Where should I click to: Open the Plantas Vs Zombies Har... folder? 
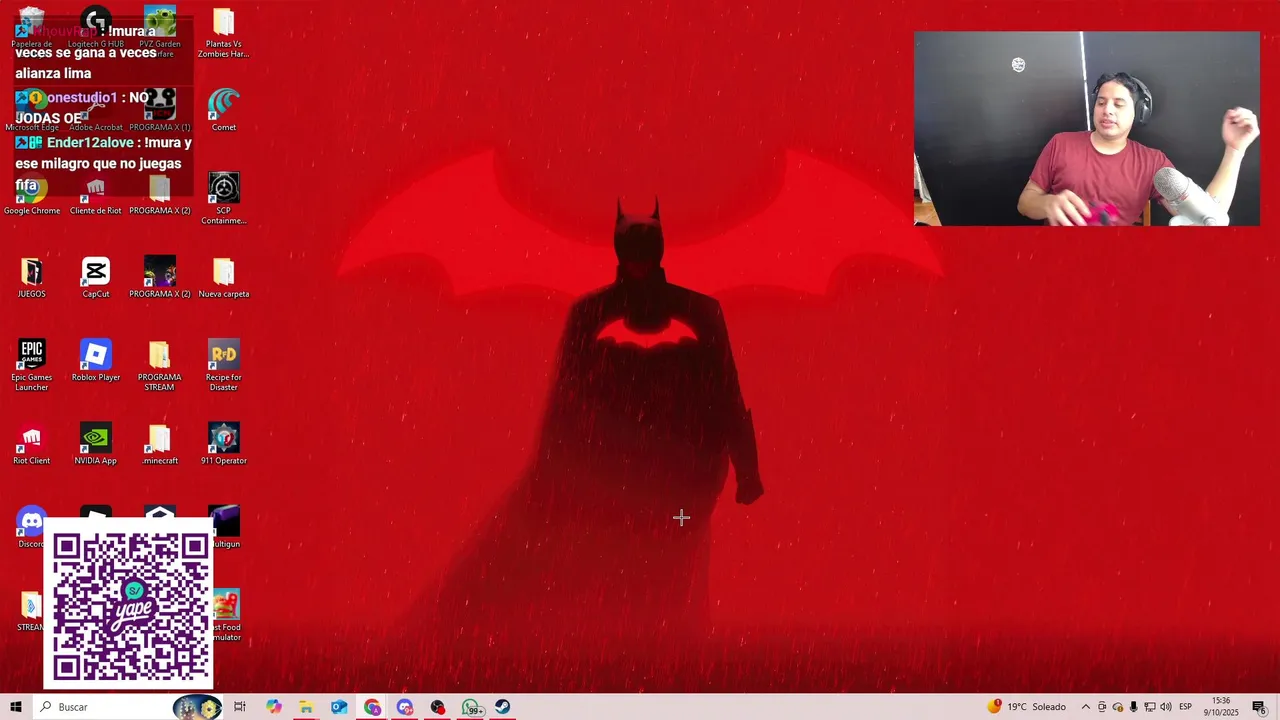point(224,32)
